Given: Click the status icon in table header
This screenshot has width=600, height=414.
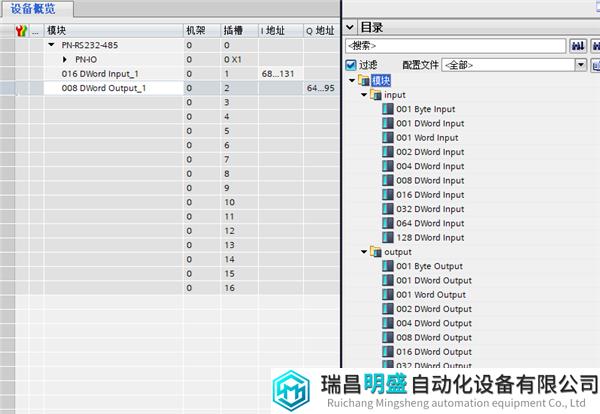Looking at the screenshot, I should (x=21, y=31).
